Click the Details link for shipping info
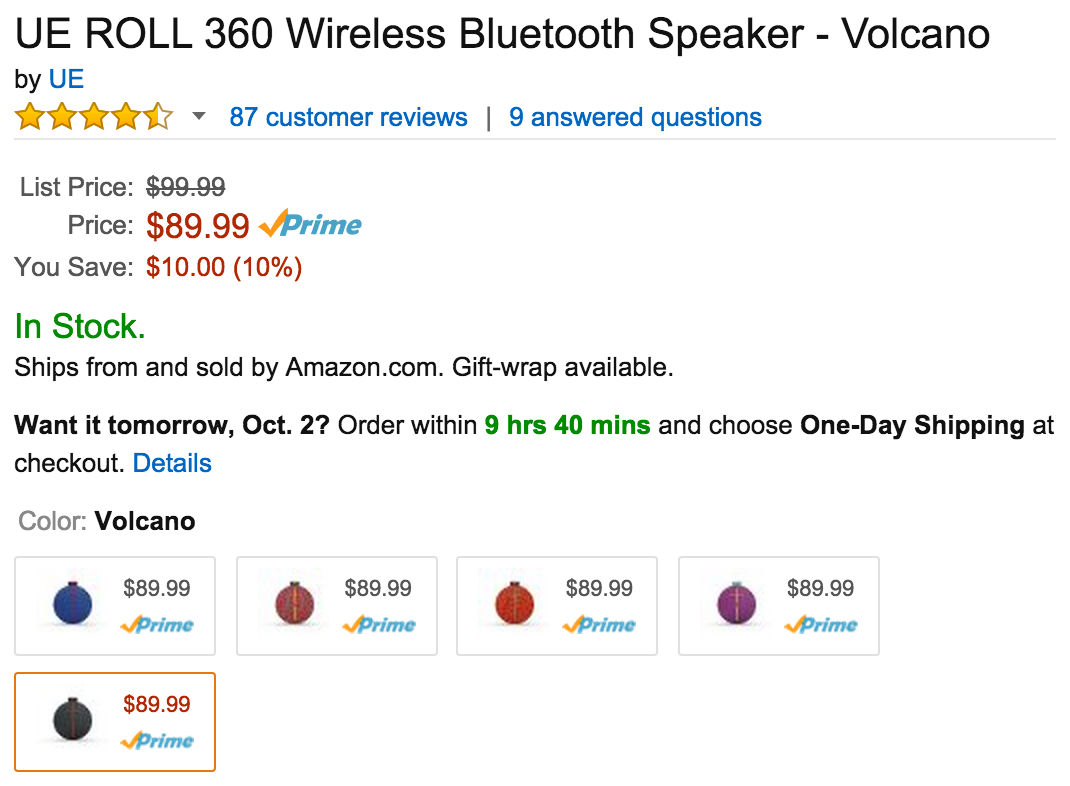Image resolution: width=1070 pixels, height=786 pixels. 172,463
